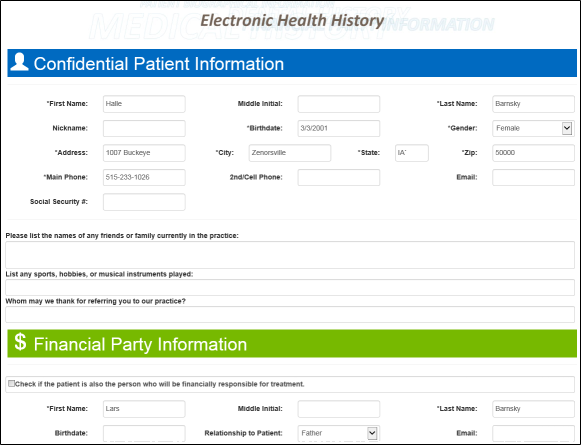Focus the 2nd/Cell Phone field
Viewport: 581px width, 445px height.
point(339,177)
